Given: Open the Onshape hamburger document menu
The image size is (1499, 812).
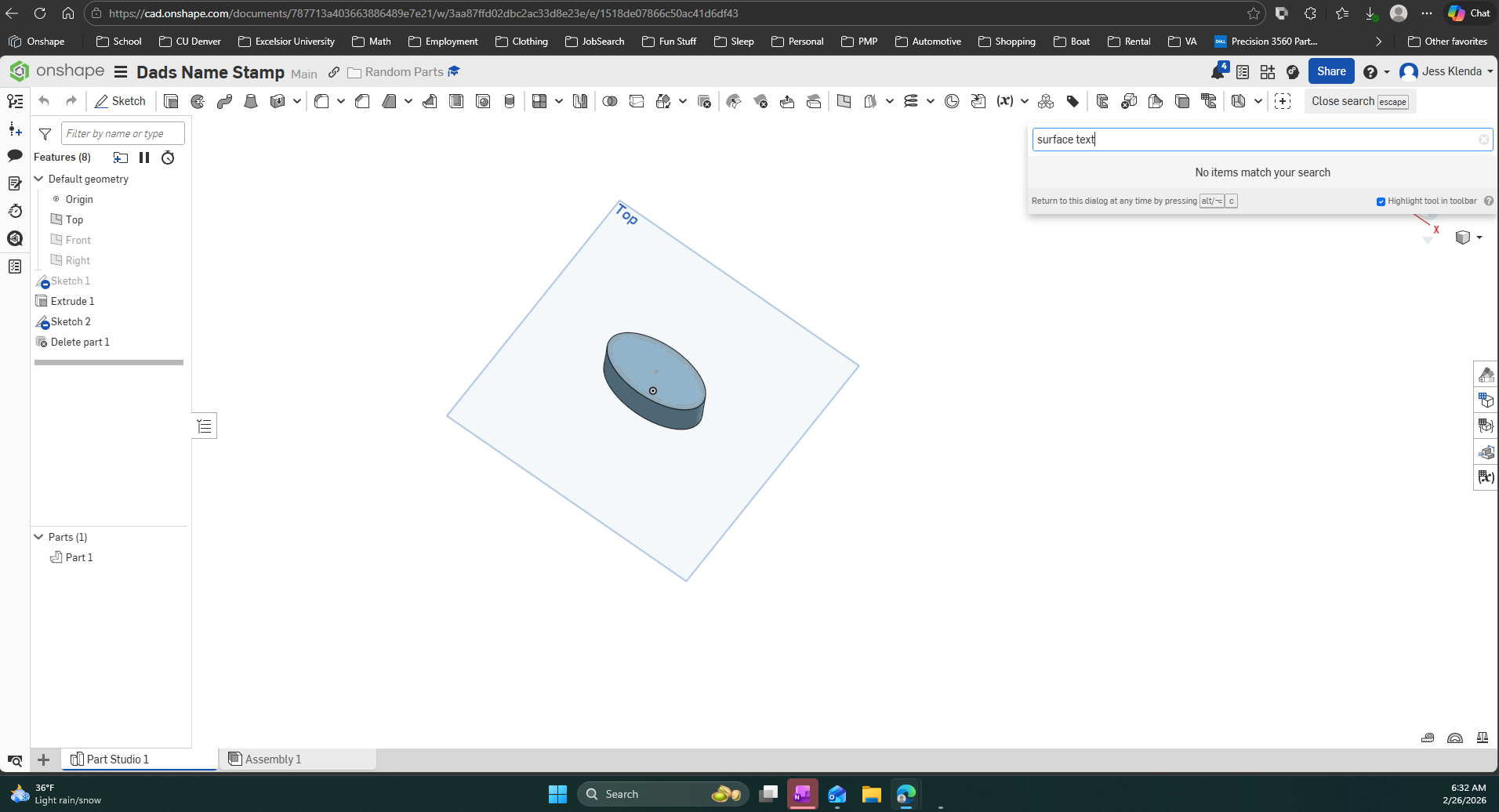Looking at the screenshot, I should coord(121,72).
